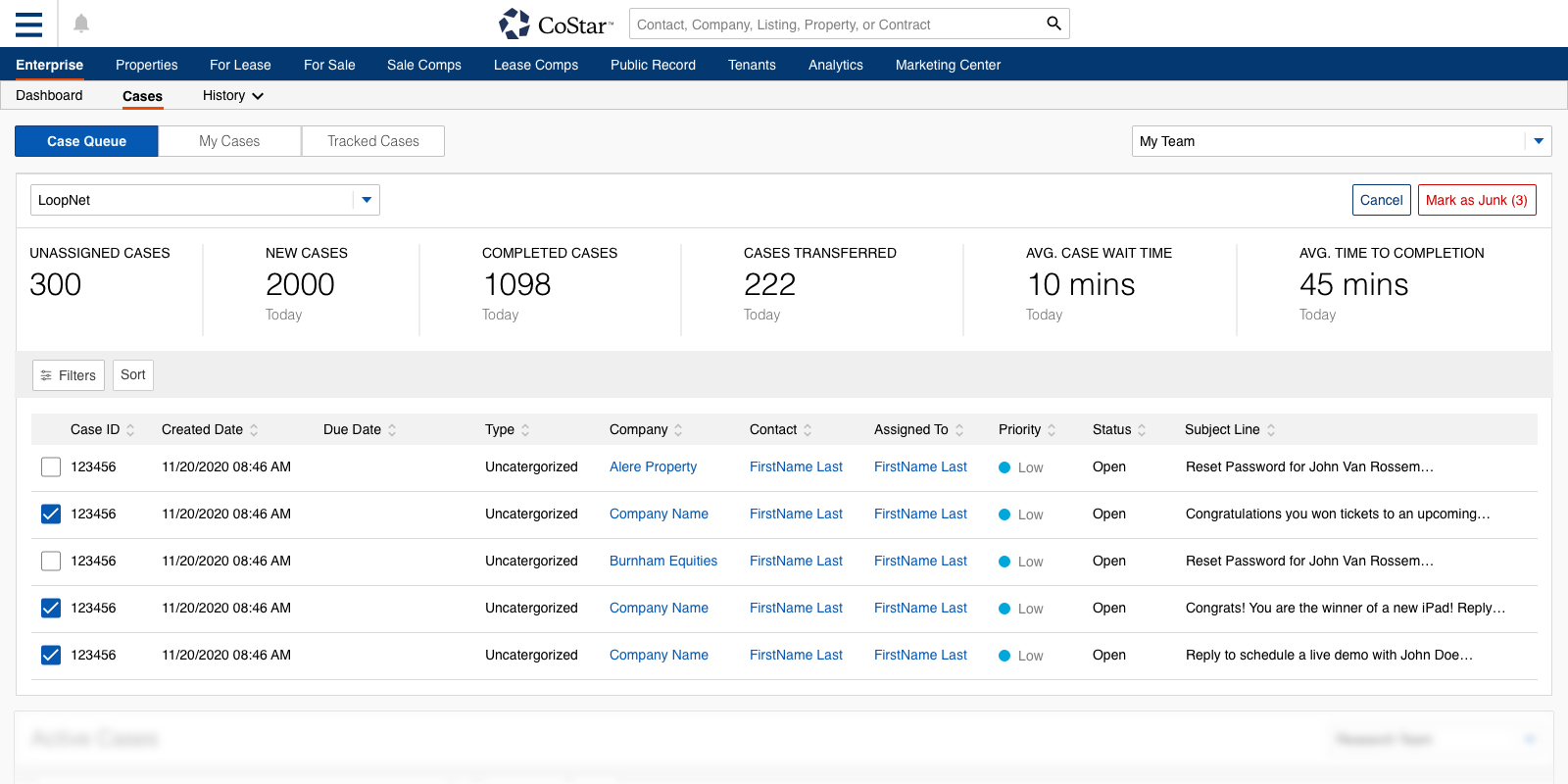Switch to the Properties tab
Viewport: 1568px width, 784px height.
pyautogui.click(x=147, y=65)
